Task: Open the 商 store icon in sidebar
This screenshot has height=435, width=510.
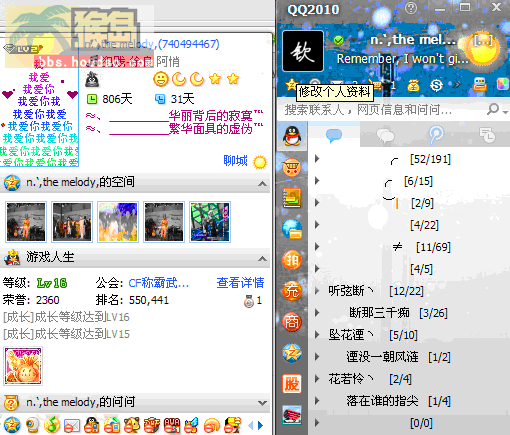Action: 292,322
